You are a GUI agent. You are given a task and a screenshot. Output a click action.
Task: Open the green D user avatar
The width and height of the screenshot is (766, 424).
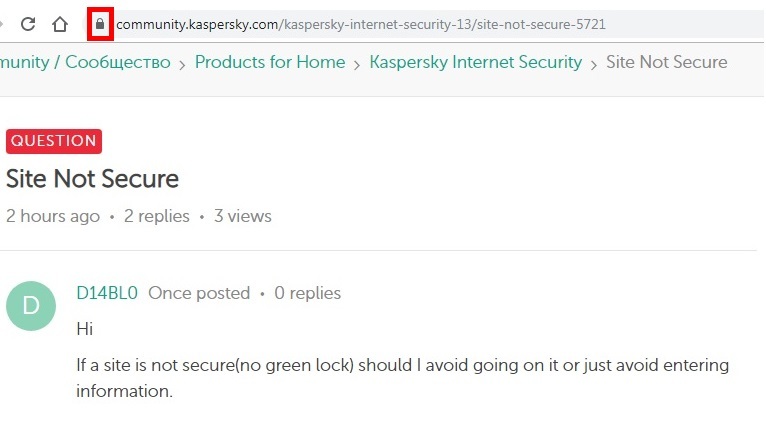31,306
